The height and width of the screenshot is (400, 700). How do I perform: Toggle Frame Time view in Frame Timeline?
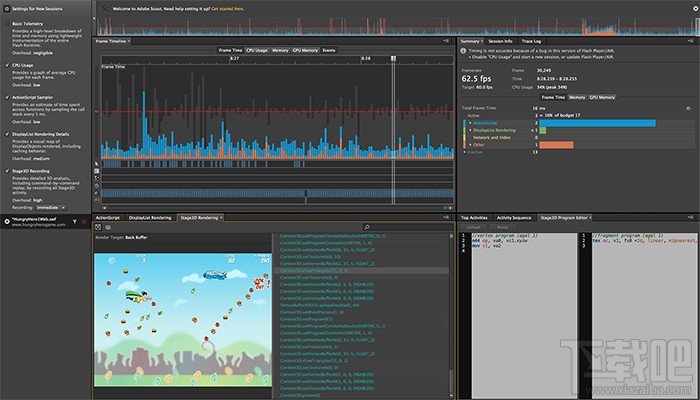pos(231,50)
